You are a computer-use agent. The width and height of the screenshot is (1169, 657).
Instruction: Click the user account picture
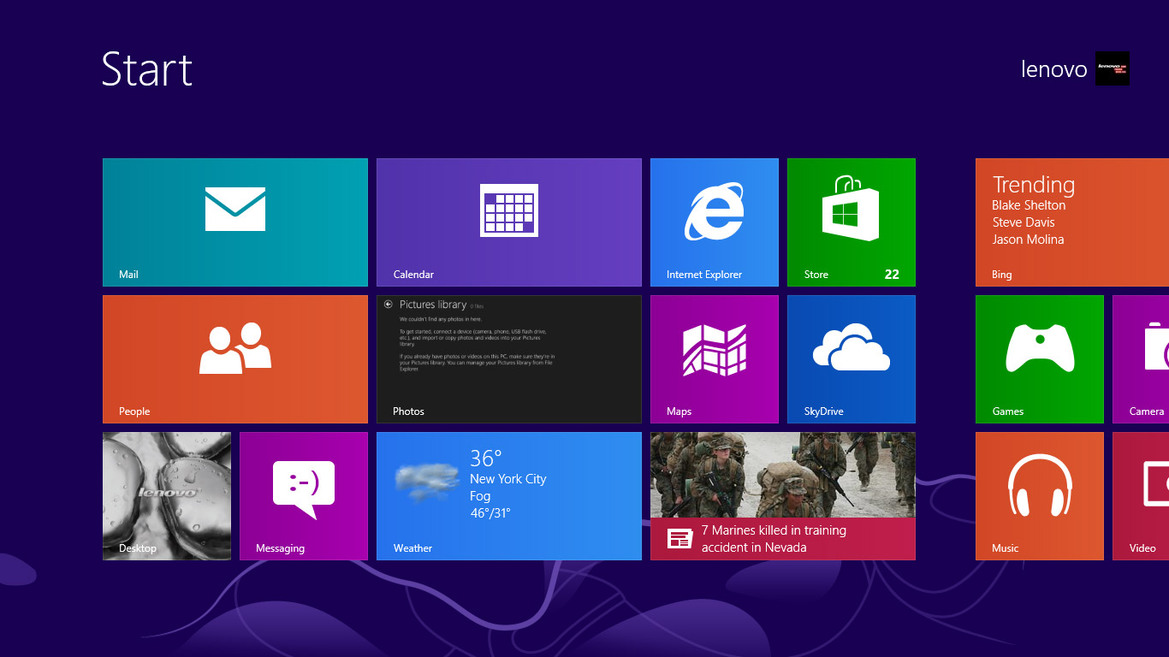pyautogui.click(x=1112, y=68)
